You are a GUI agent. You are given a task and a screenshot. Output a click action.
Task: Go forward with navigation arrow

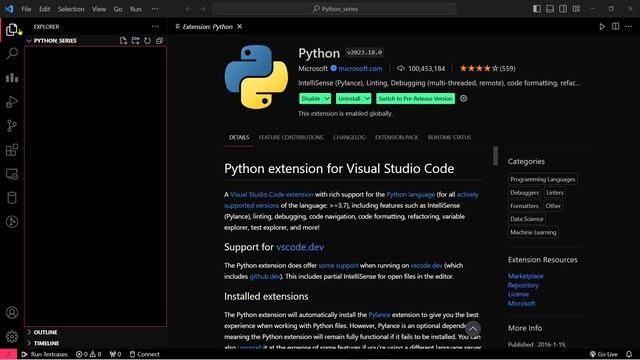[x=202, y=9]
